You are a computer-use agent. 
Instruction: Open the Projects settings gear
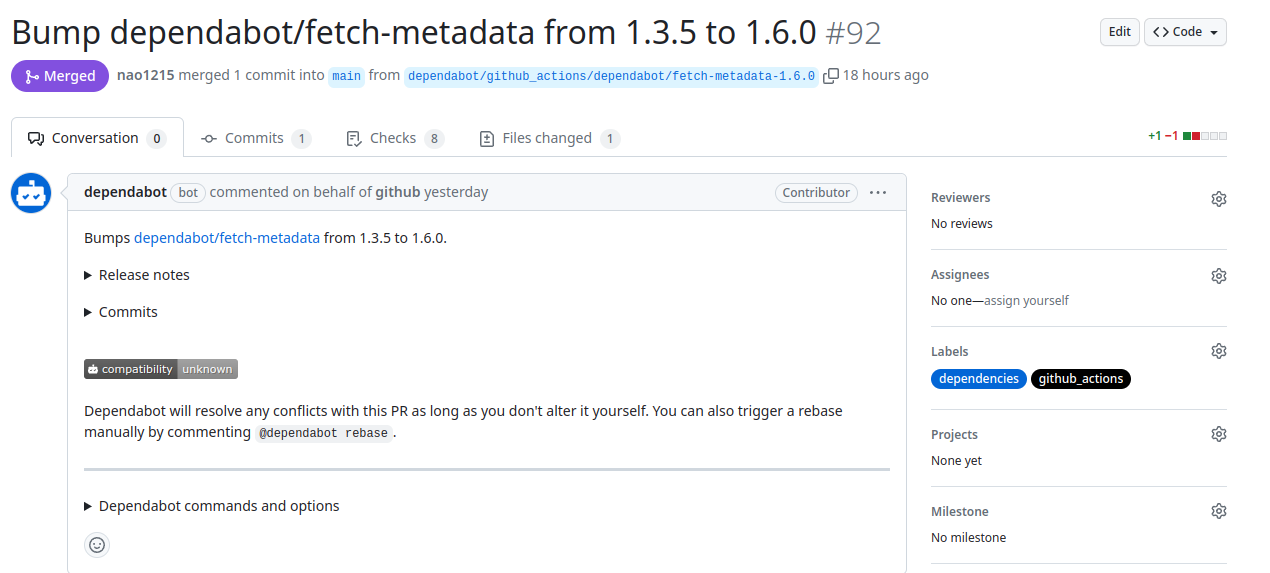[1218, 434]
